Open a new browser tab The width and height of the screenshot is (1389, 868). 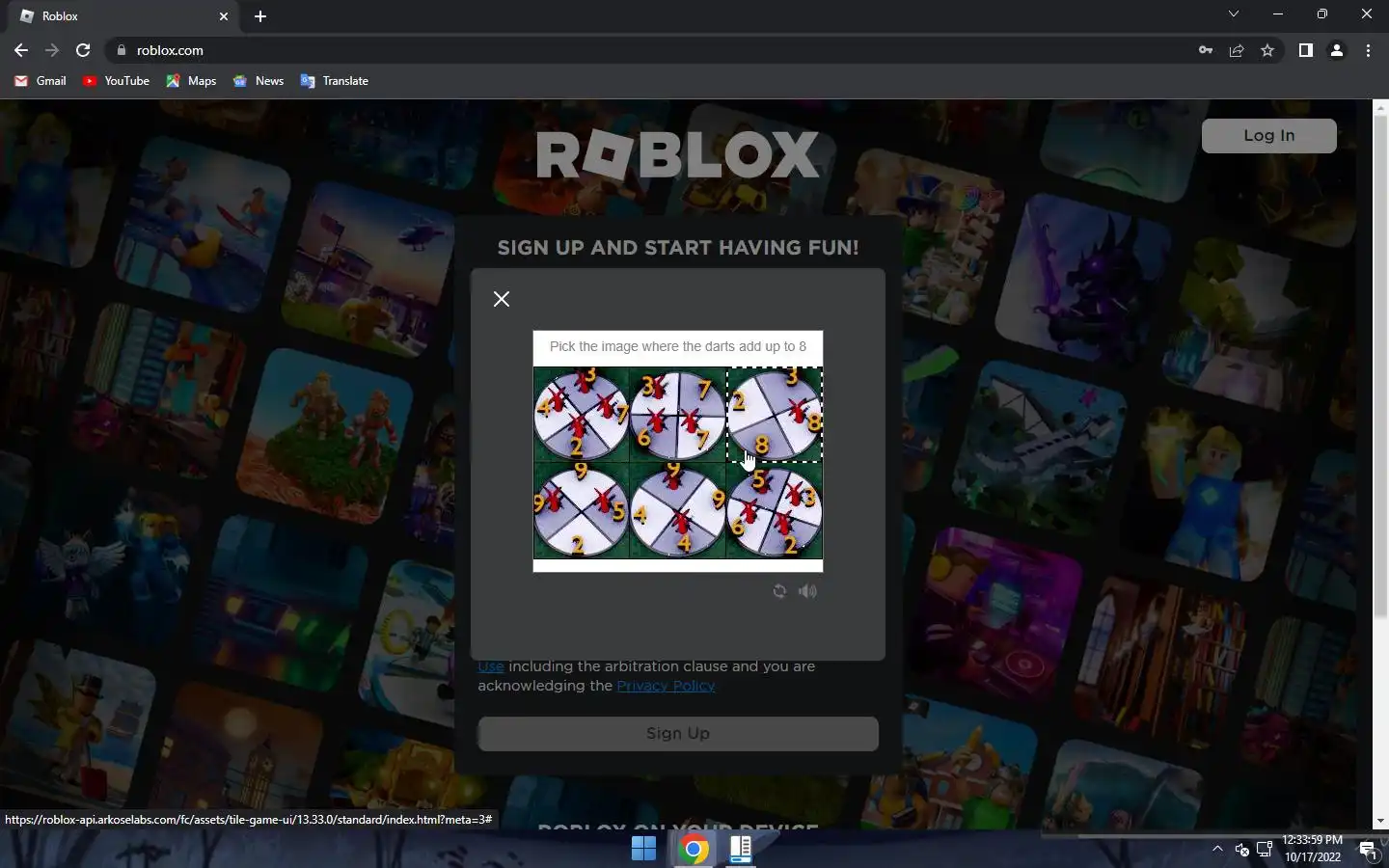click(x=260, y=16)
